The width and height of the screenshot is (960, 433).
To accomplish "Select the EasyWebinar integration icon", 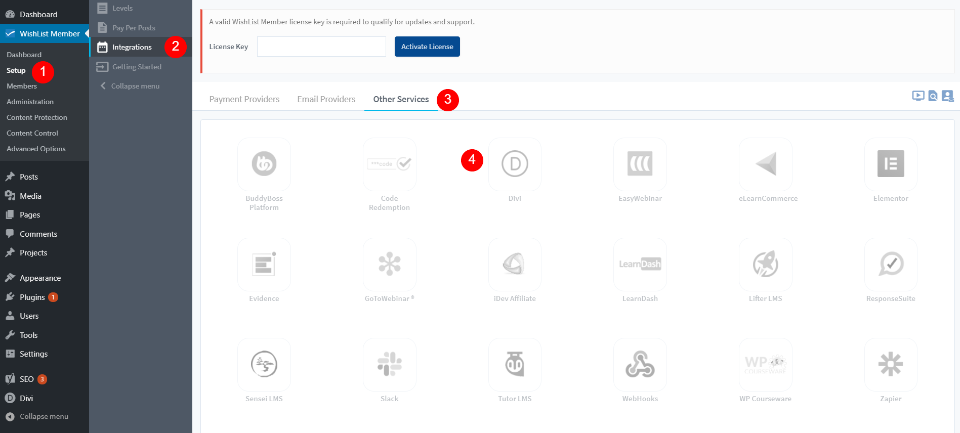I will (x=640, y=164).
